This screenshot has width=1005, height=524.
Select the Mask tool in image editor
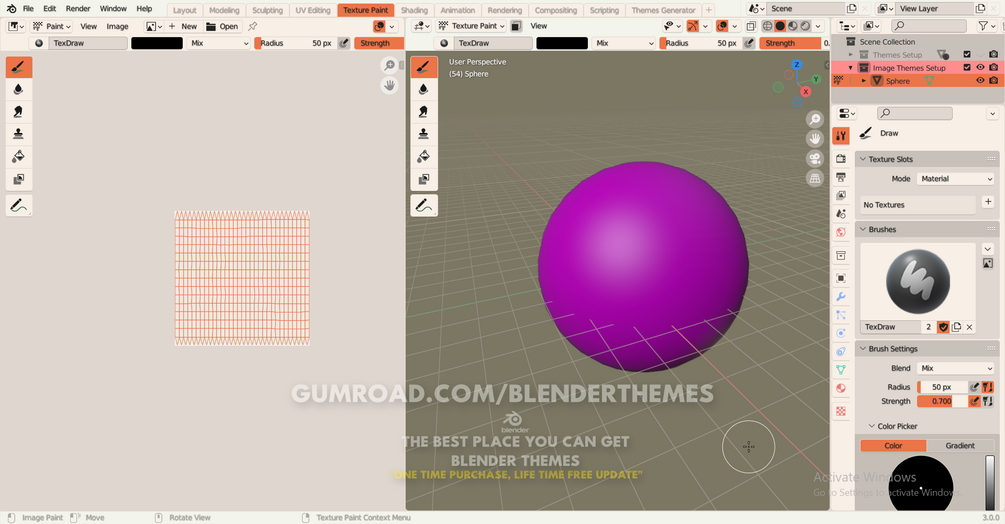tap(19, 179)
